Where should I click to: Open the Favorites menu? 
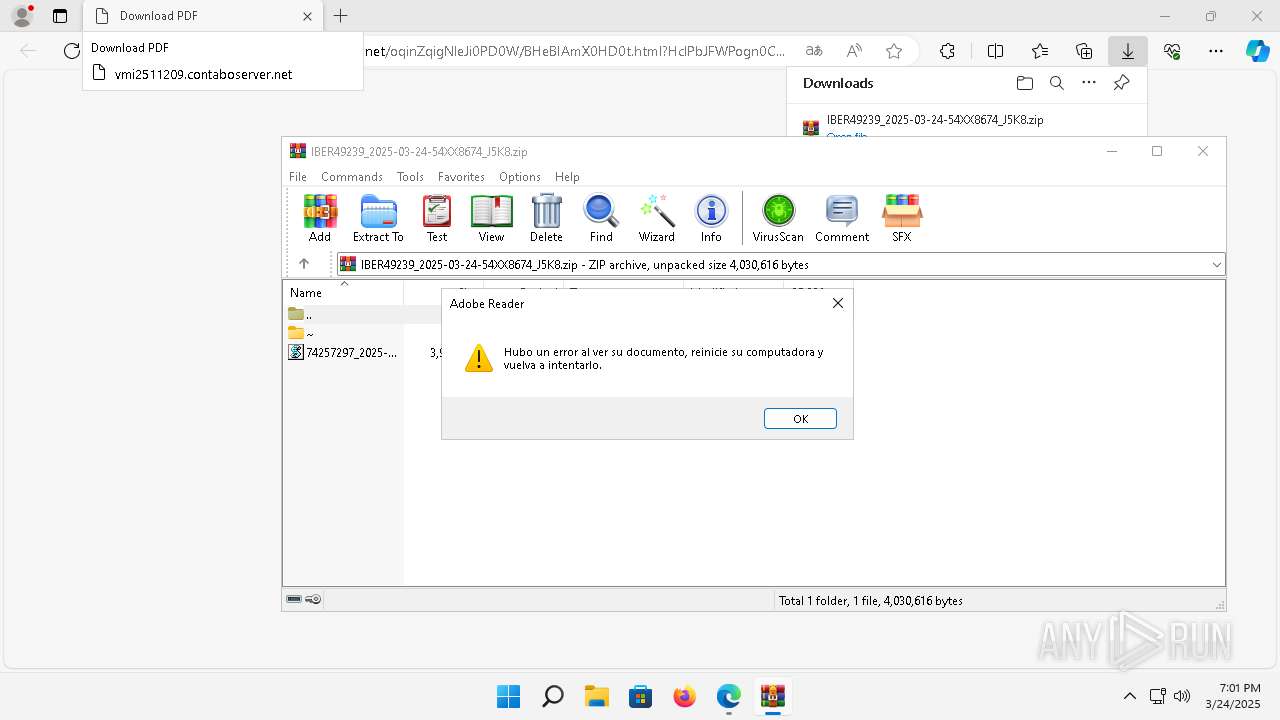[x=461, y=177]
